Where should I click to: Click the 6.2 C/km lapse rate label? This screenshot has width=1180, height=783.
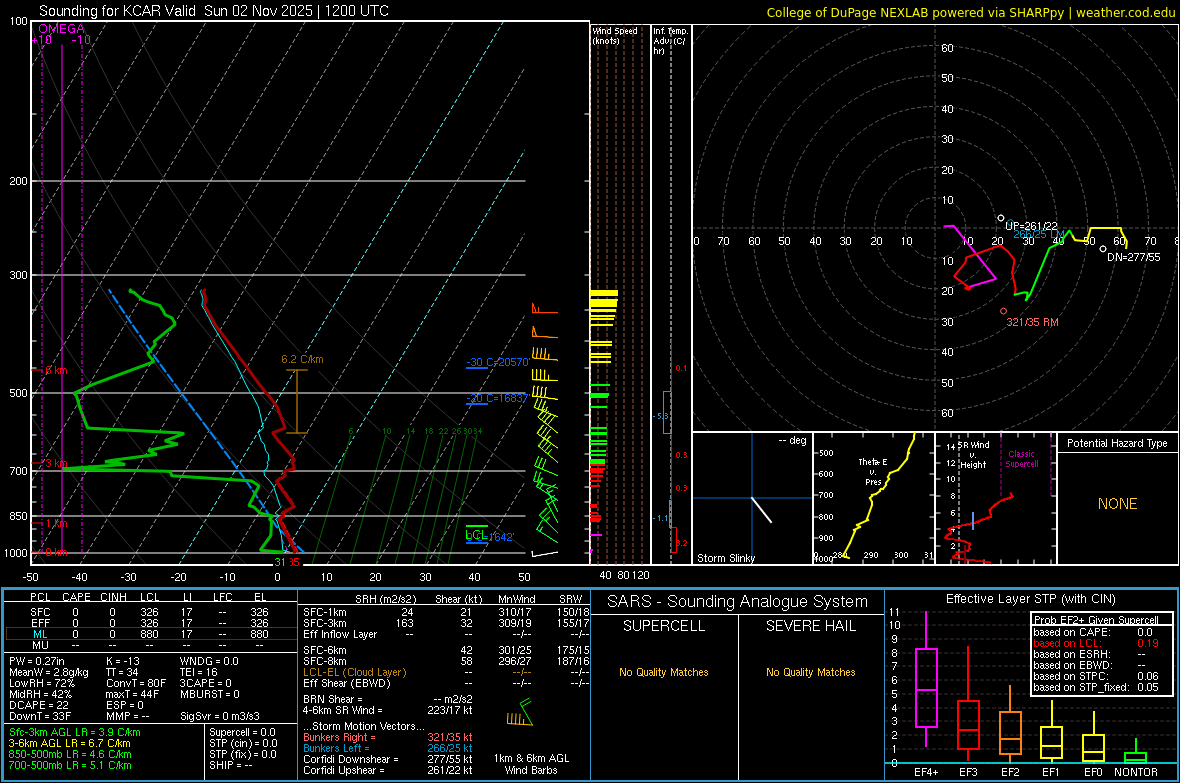pyautogui.click(x=303, y=359)
